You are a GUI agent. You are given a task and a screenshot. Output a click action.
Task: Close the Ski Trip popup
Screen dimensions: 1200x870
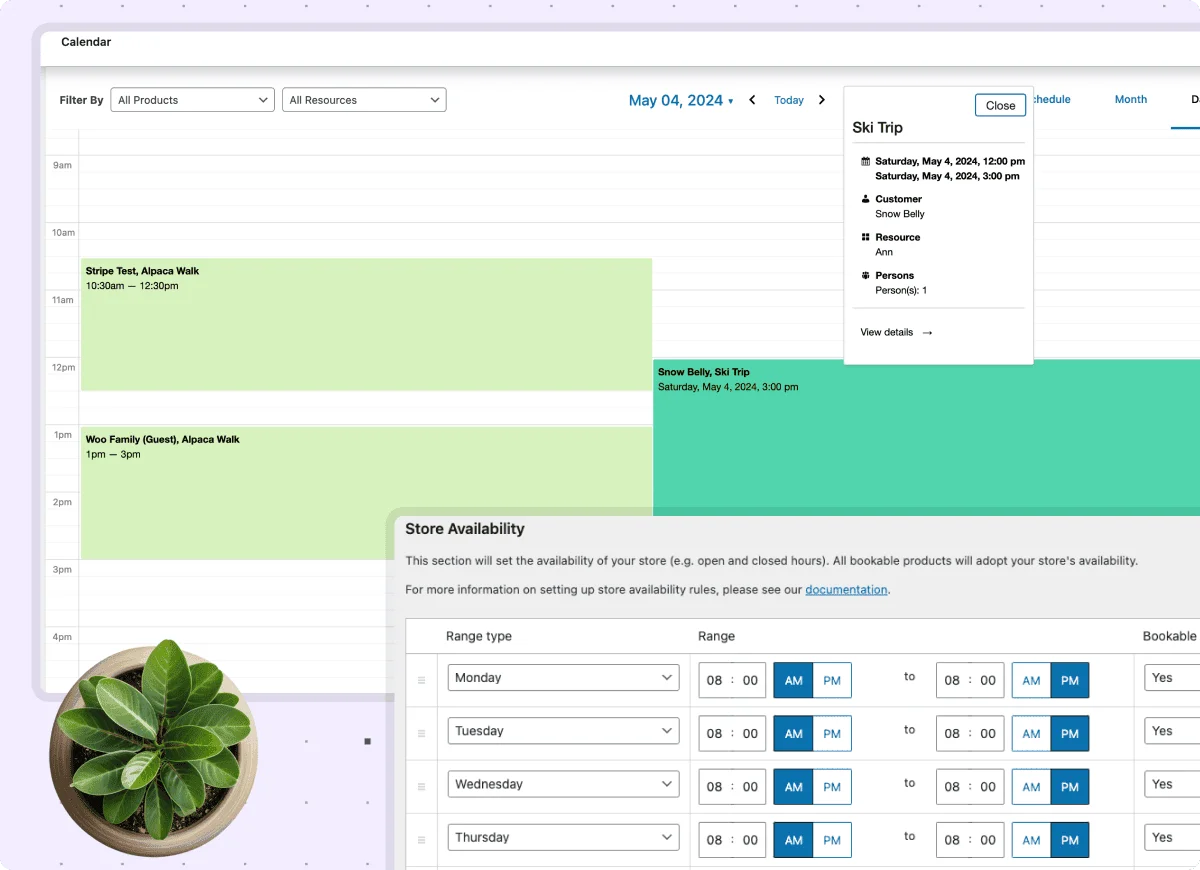pyautogui.click(x=1000, y=105)
